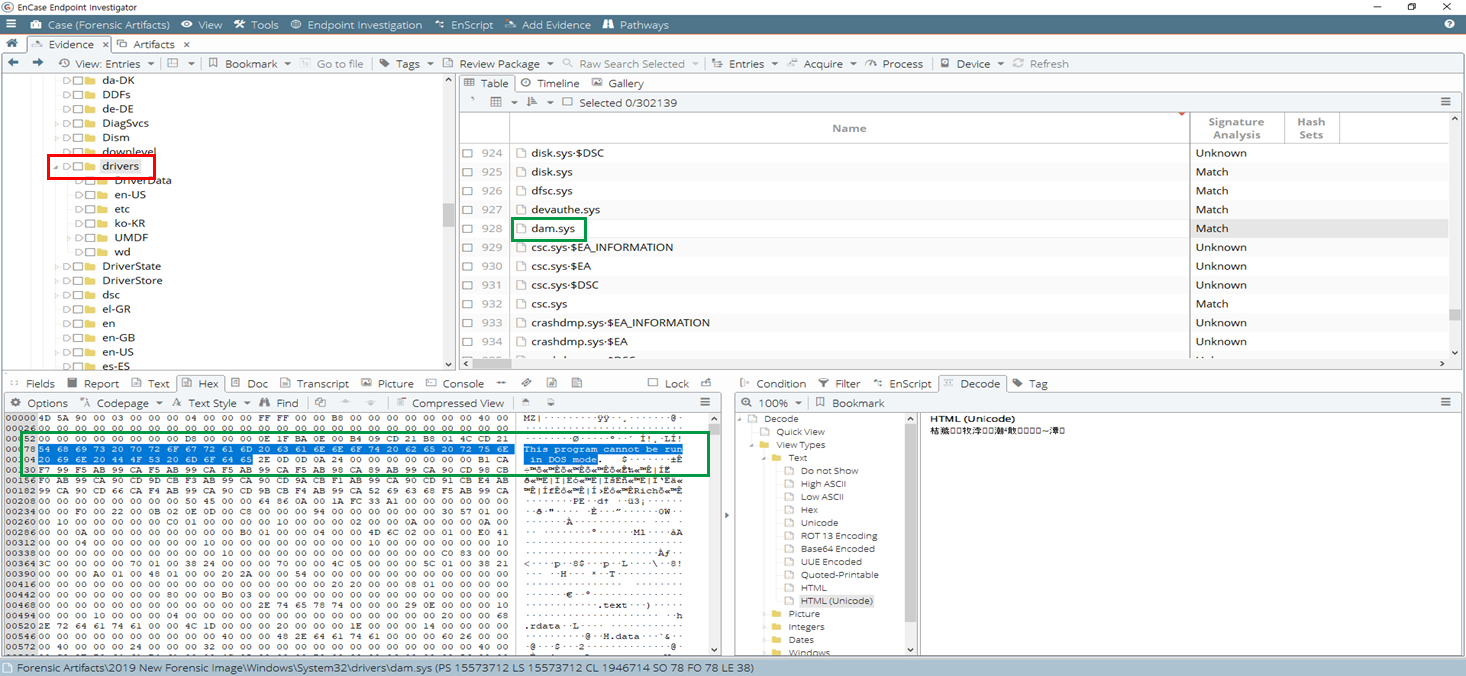Image resolution: width=1466 pixels, height=676 pixels.
Task: Switch to the Timeline view tab
Action: [x=550, y=83]
